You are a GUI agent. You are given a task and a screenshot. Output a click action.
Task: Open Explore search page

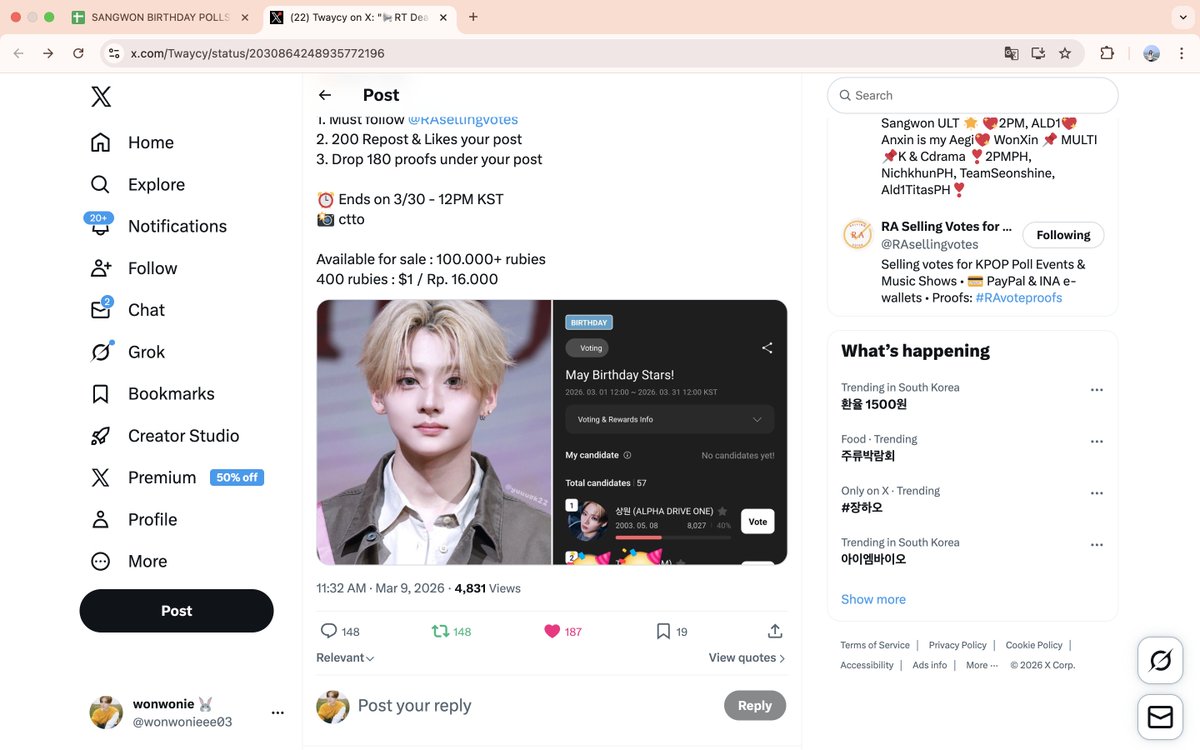[x=138, y=185]
